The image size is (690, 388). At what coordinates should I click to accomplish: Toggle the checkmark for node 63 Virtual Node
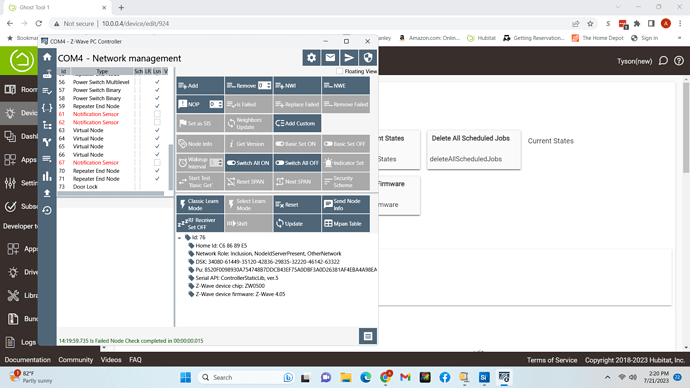pyautogui.click(x=157, y=130)
